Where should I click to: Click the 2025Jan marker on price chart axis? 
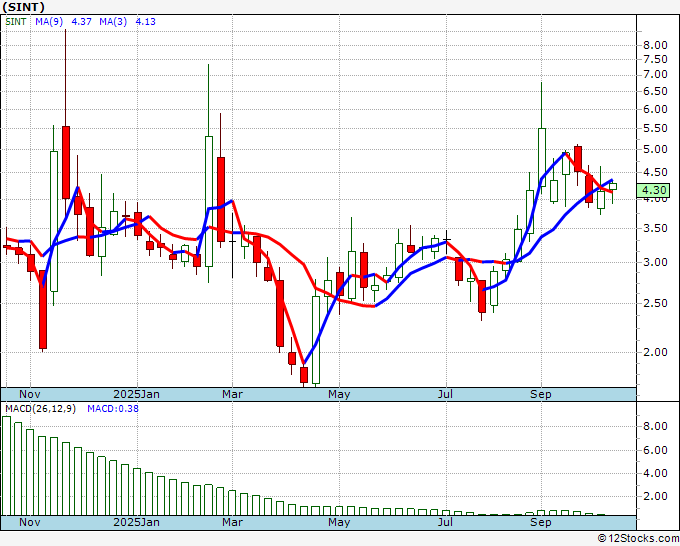[135, 394]
